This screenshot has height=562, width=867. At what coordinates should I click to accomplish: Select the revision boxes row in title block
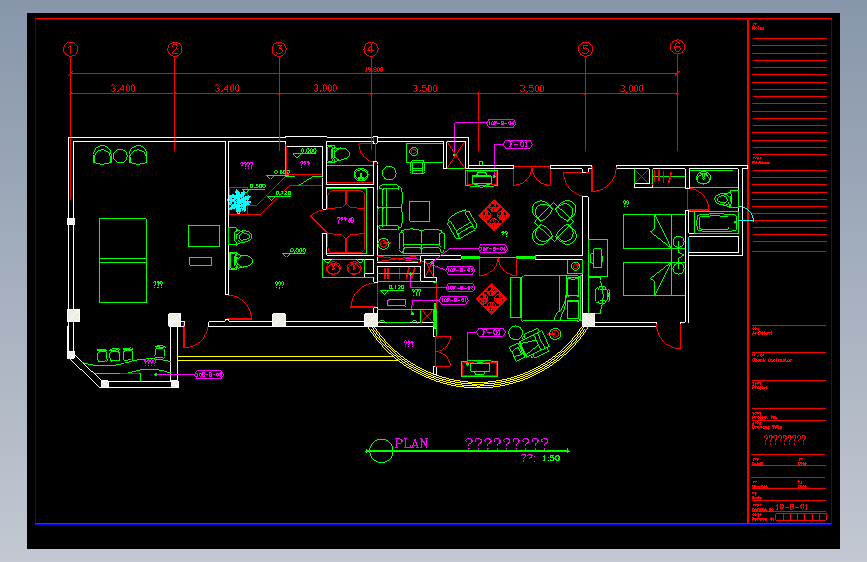point(801,518)
